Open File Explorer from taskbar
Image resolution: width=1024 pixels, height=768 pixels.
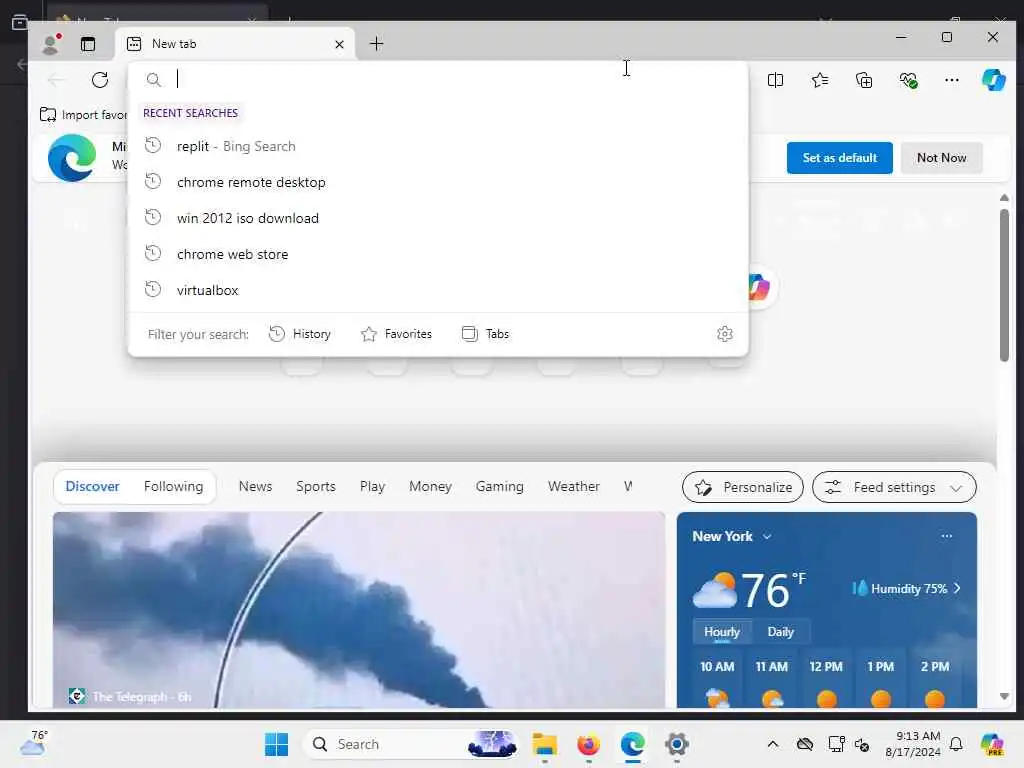(x=544, y=744)
